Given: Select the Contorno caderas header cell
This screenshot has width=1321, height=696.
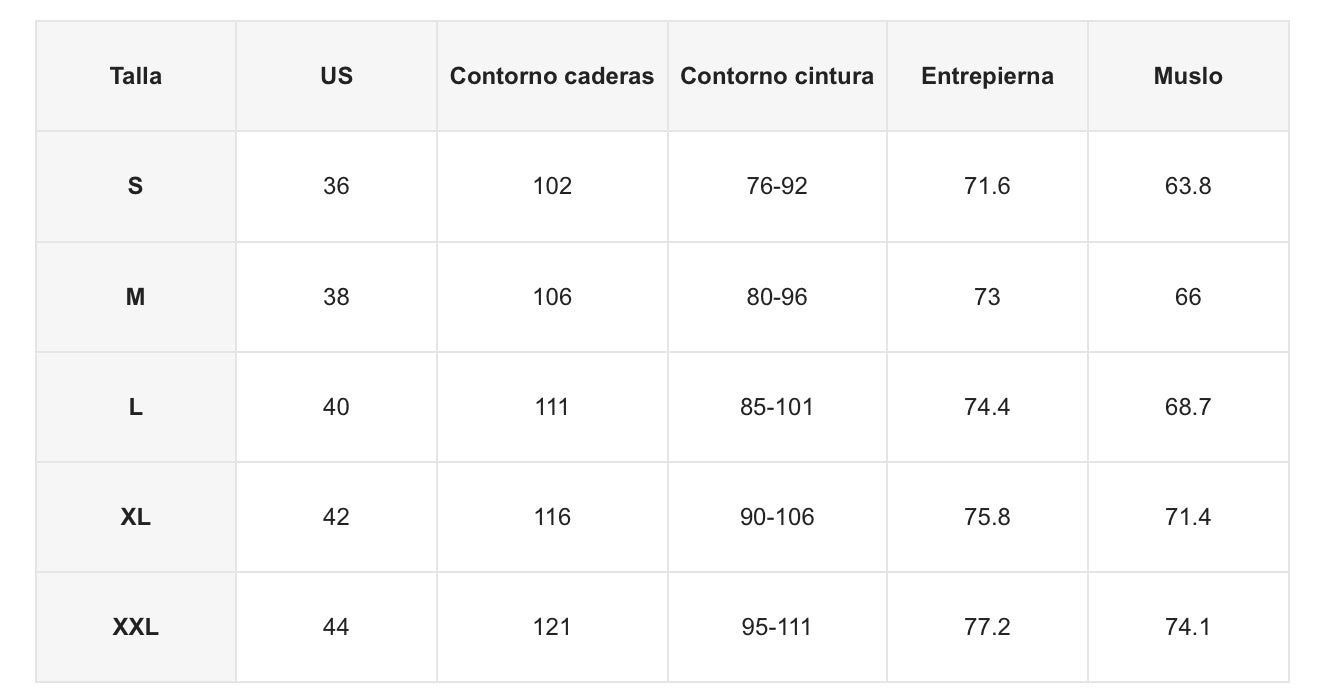Looking at the screenshot, I should click(x=552, y=76).
